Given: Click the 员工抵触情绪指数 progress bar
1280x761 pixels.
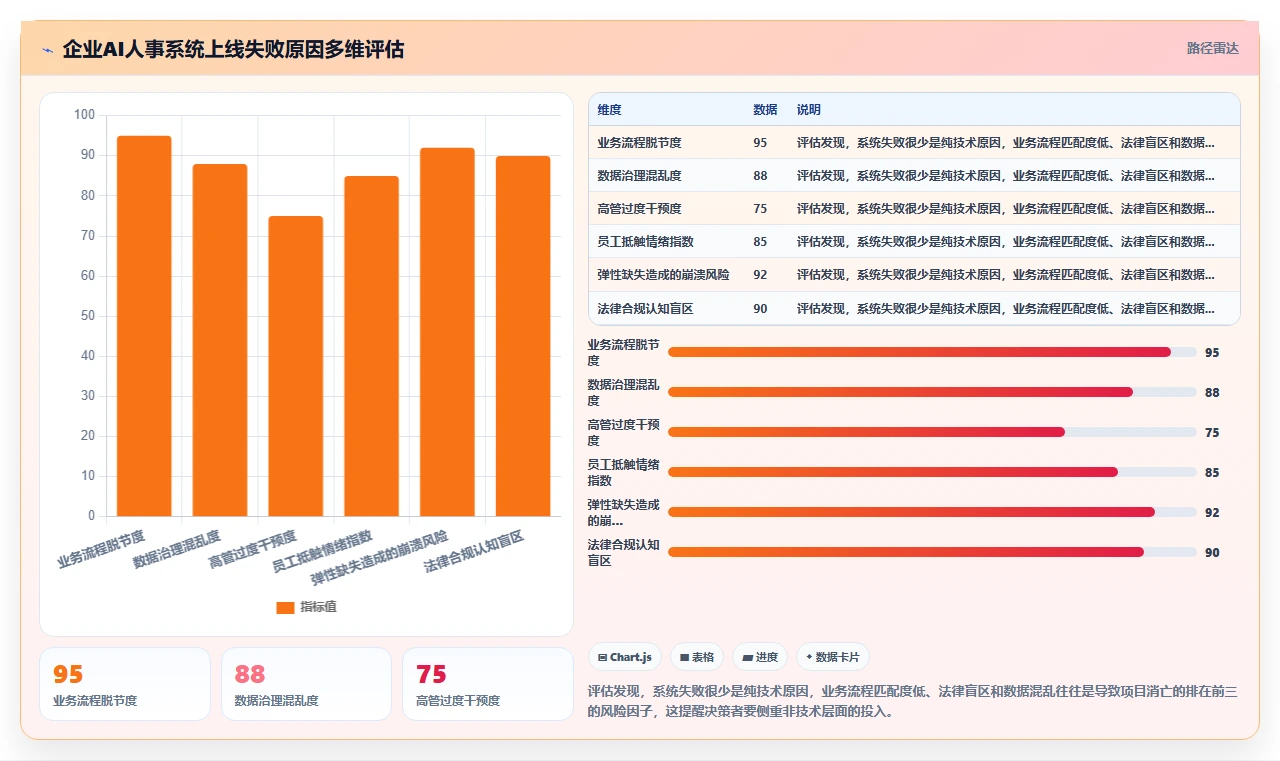Looking at the screenshot, I should [932, 472].
